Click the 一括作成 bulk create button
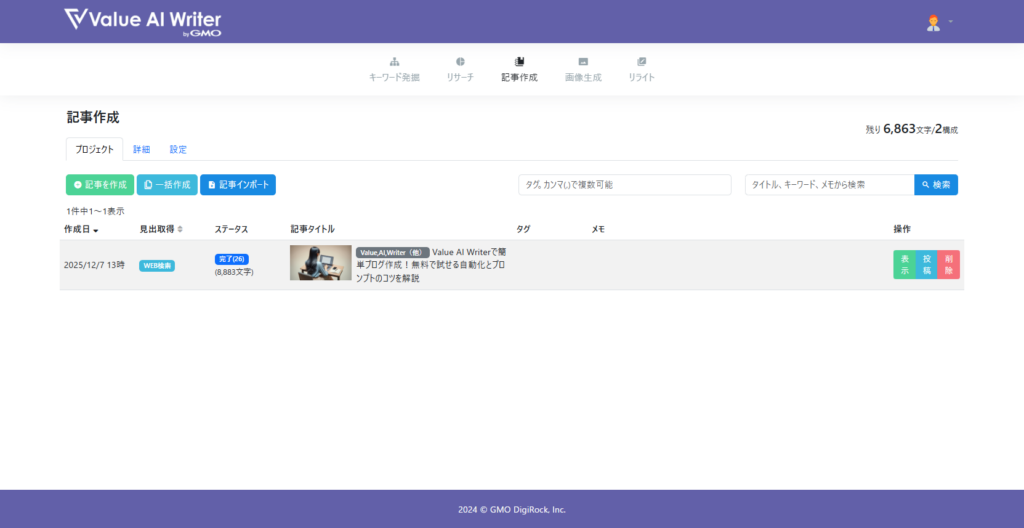1024x528 pixels. (x=167, y=185)
